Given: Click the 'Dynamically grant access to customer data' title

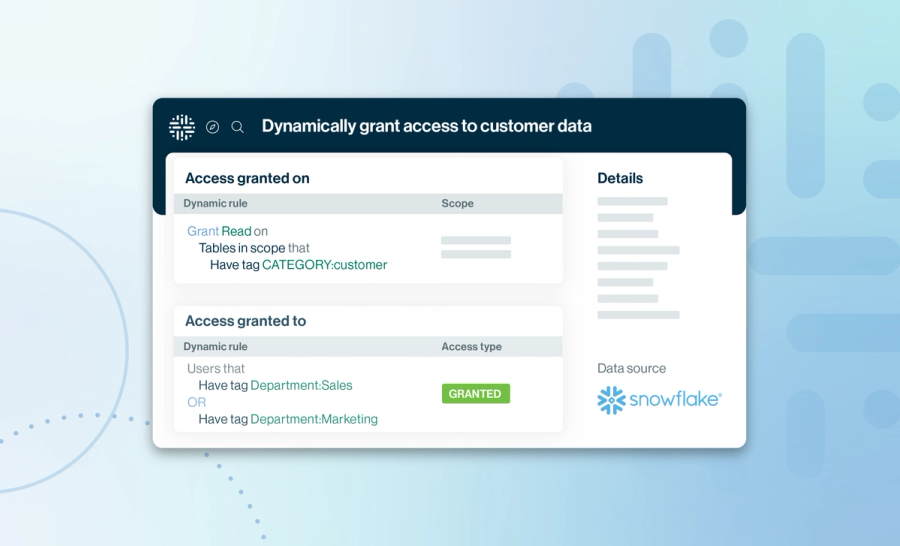Looking at the screenshot, I should (426, 126).
